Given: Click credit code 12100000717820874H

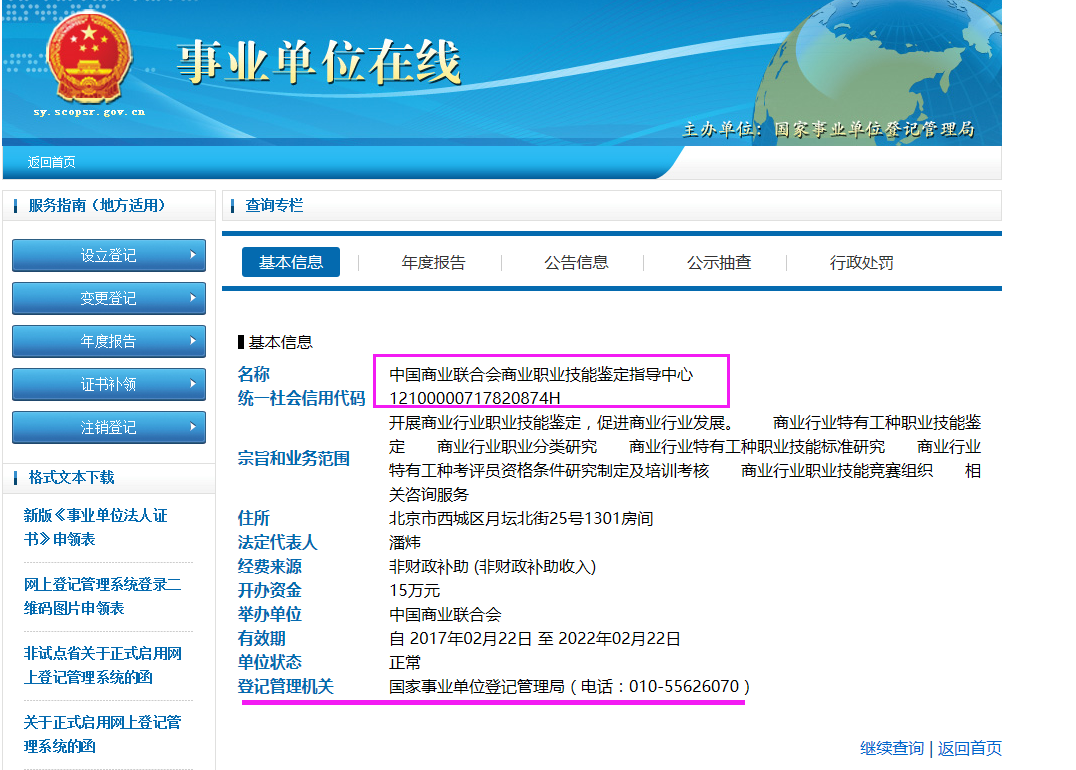Looking at the screenshot, I should 475,398.
